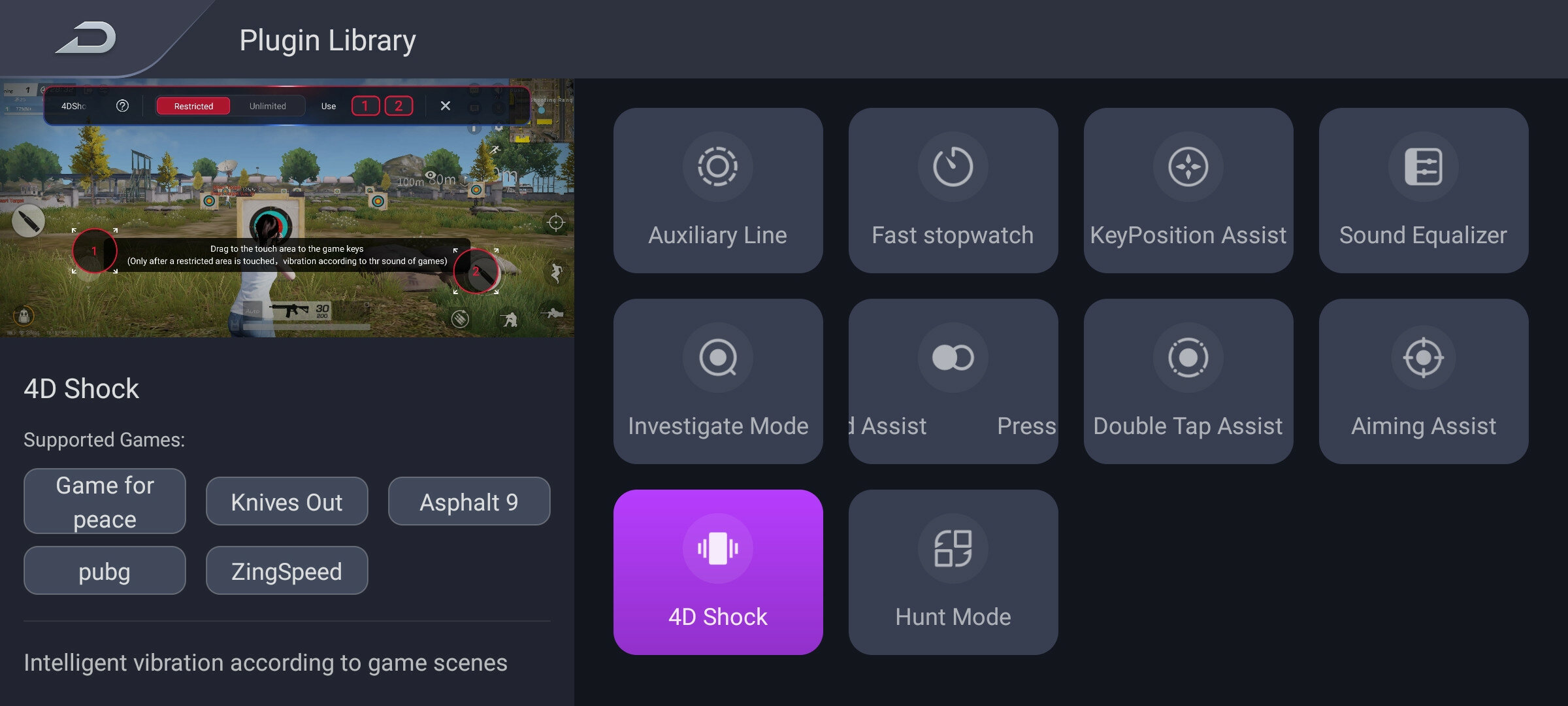Open the Auxiliary Line plugin icon
The height and width of the screenshot is (706, 1568).
(x=717, y=167)
